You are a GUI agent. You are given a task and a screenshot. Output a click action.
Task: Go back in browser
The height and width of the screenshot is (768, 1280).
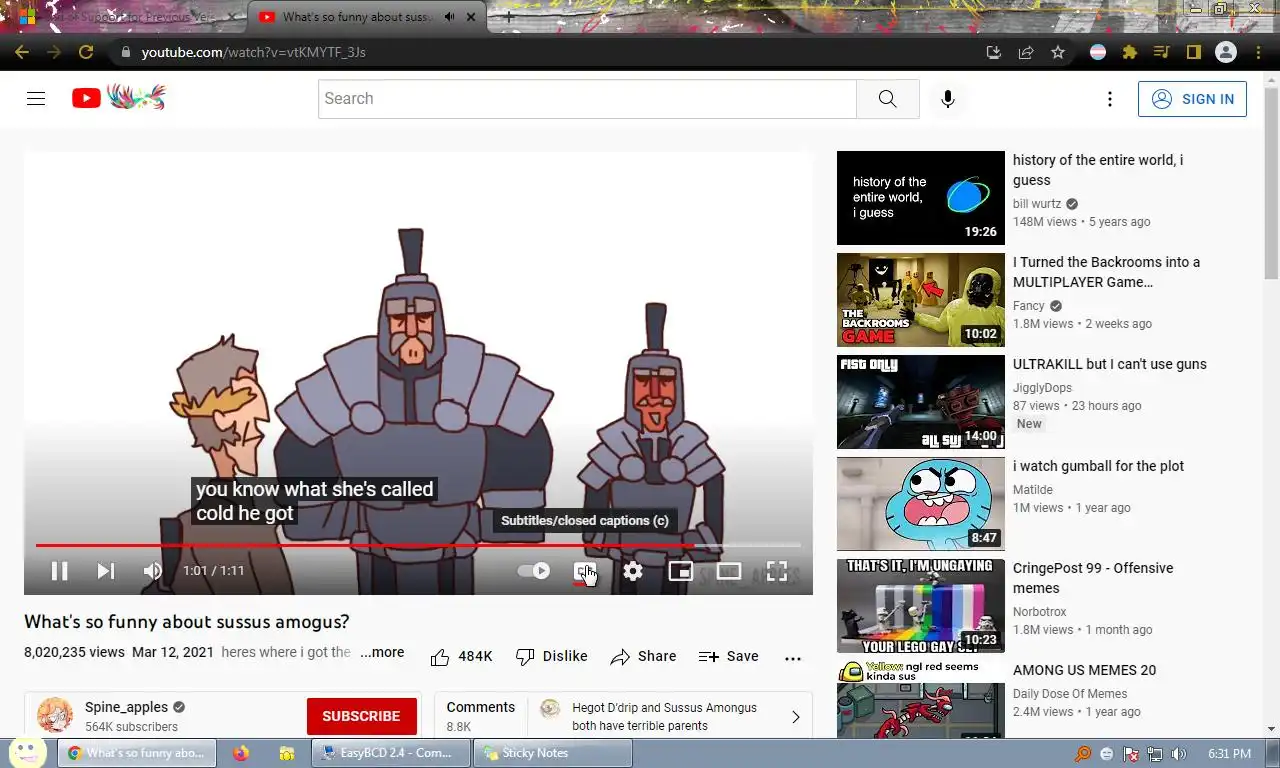(22, 52)
